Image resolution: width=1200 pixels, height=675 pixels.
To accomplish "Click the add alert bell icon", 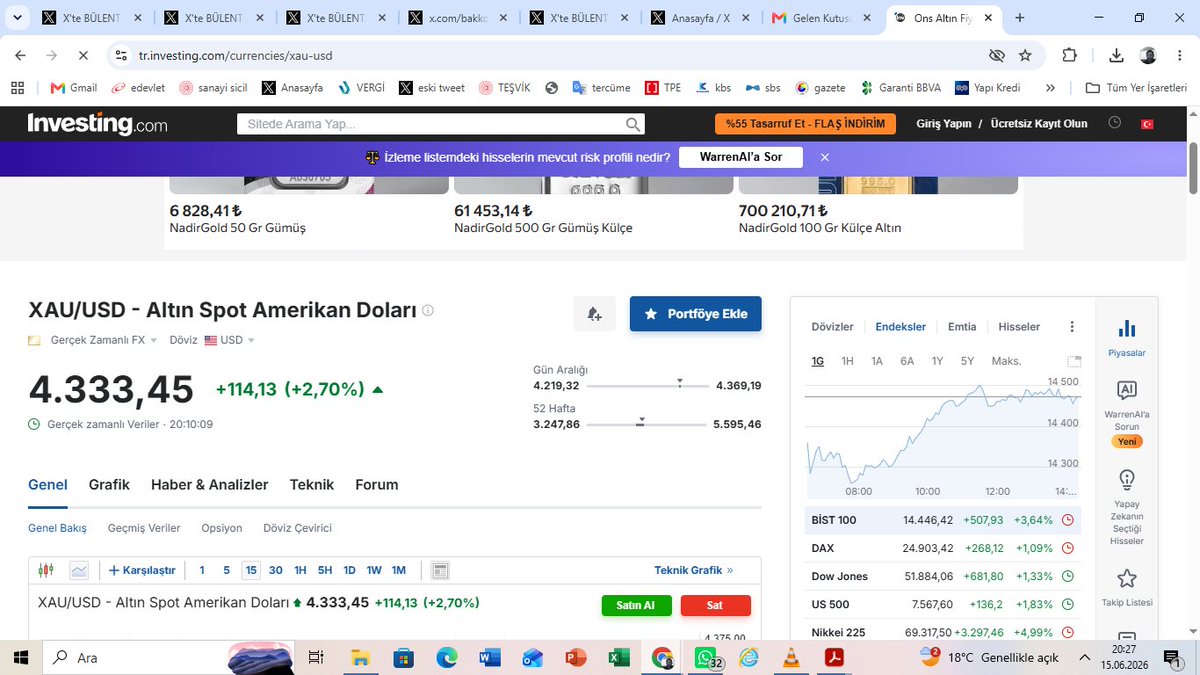I will tap(595, 314).
